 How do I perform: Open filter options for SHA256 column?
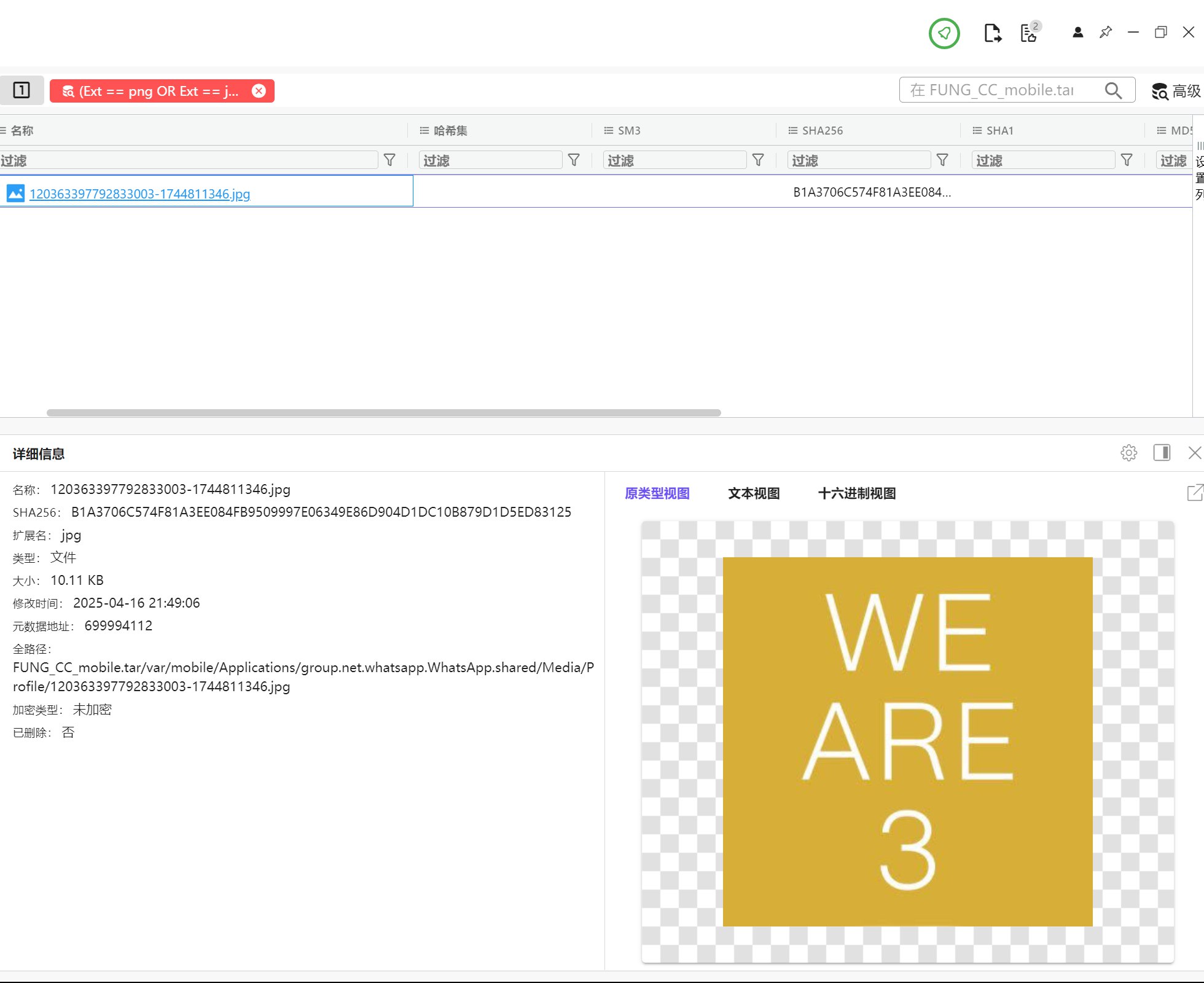[942, 160]
